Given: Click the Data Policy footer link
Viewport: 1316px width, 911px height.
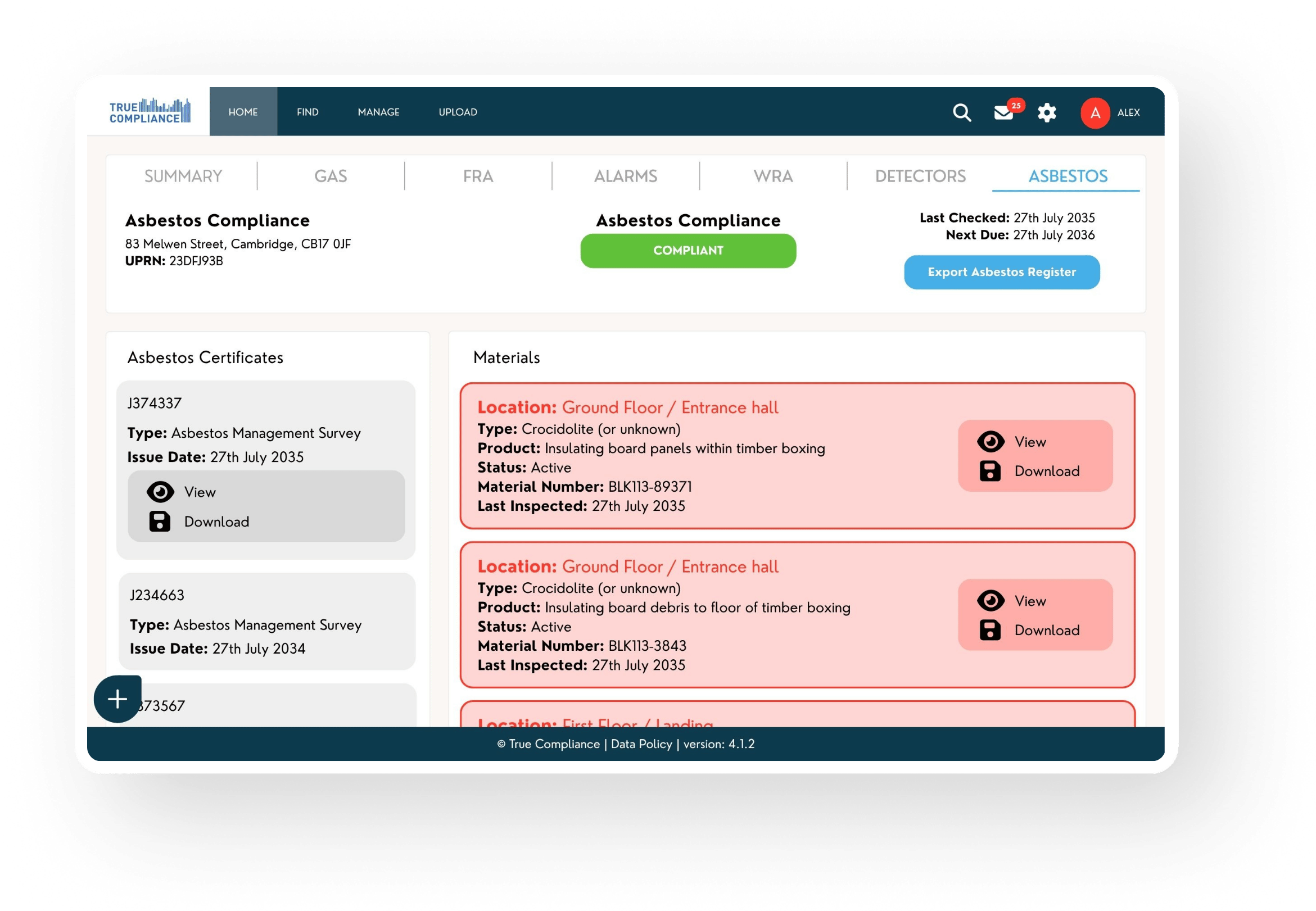Looking at the screenshot, I should click(641, 744).
